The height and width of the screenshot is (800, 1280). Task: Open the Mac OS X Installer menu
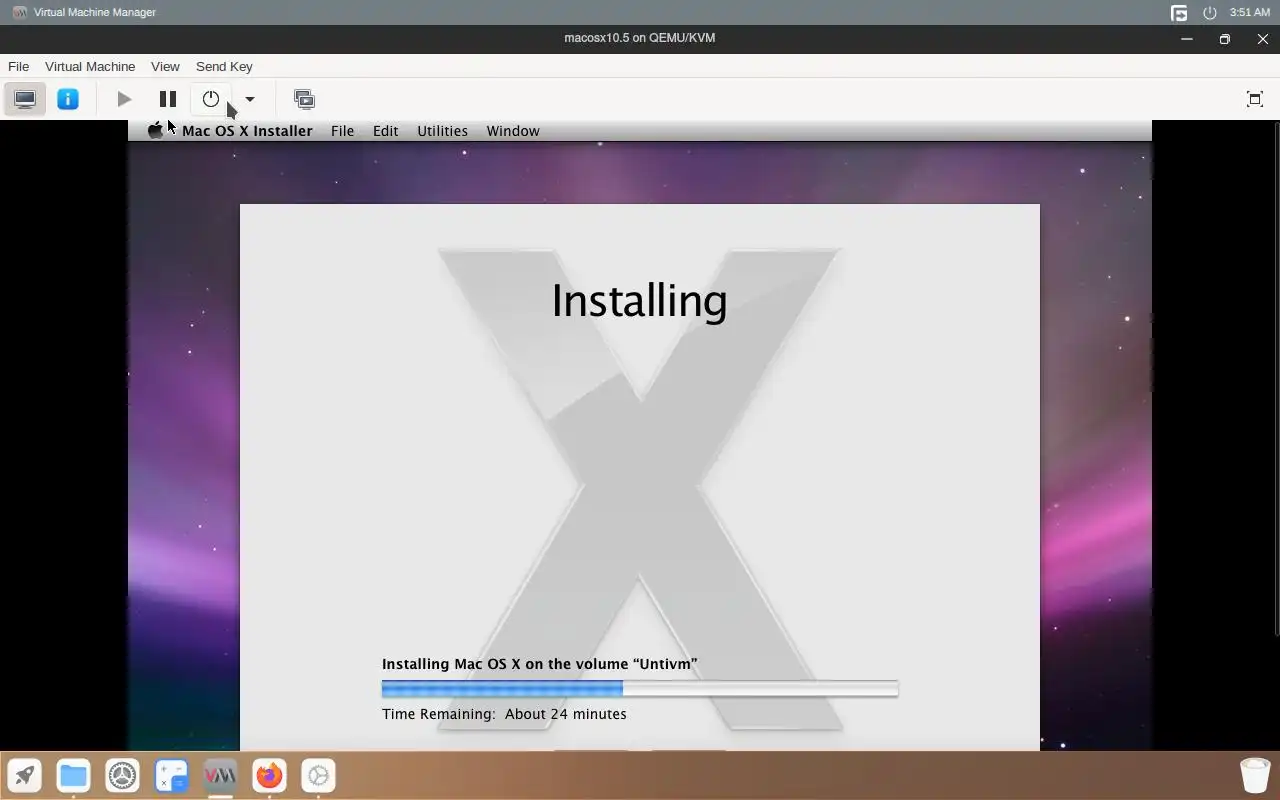pos(247,131)
